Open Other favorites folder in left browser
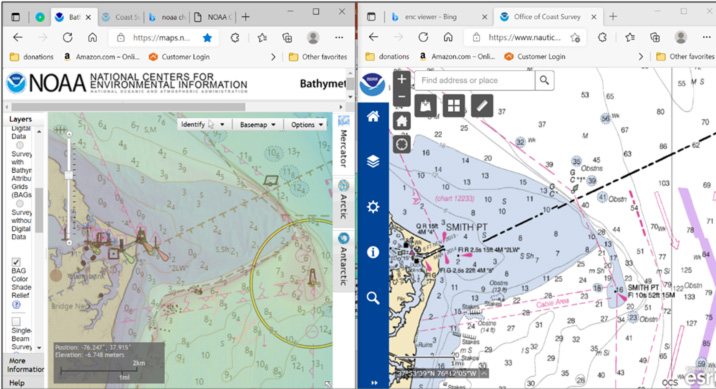This screenshot has width=716, height=389. 318,57
